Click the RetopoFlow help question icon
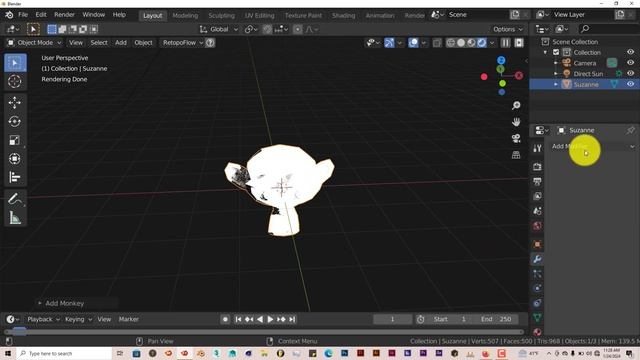The width and height of the screenshot is (640, 360). pyautogui.click(x=210, y=42)
